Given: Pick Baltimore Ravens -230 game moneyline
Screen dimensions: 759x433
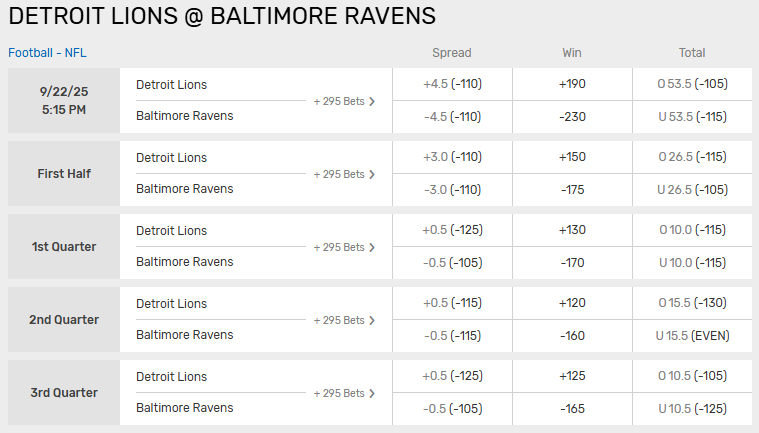Looking at the screenshot, I should point(572,116).
